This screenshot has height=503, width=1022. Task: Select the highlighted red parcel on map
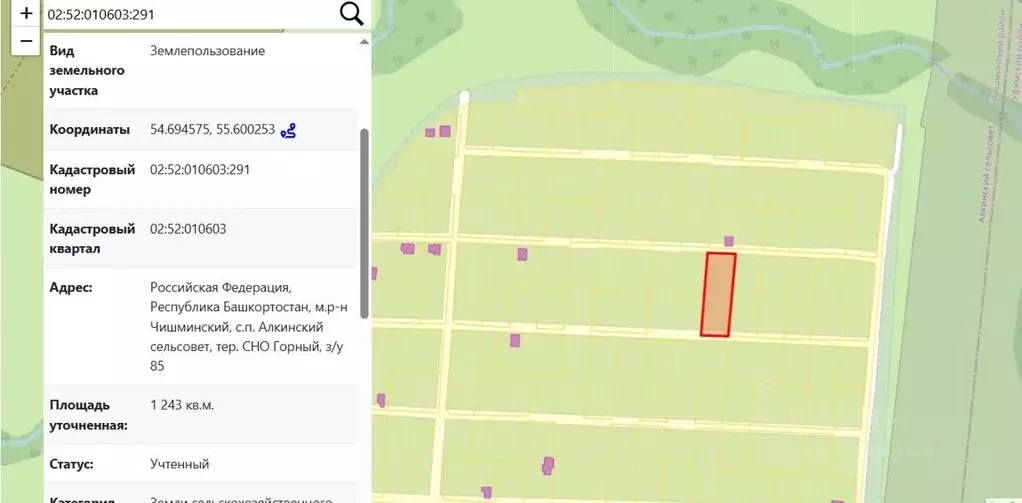718,295
